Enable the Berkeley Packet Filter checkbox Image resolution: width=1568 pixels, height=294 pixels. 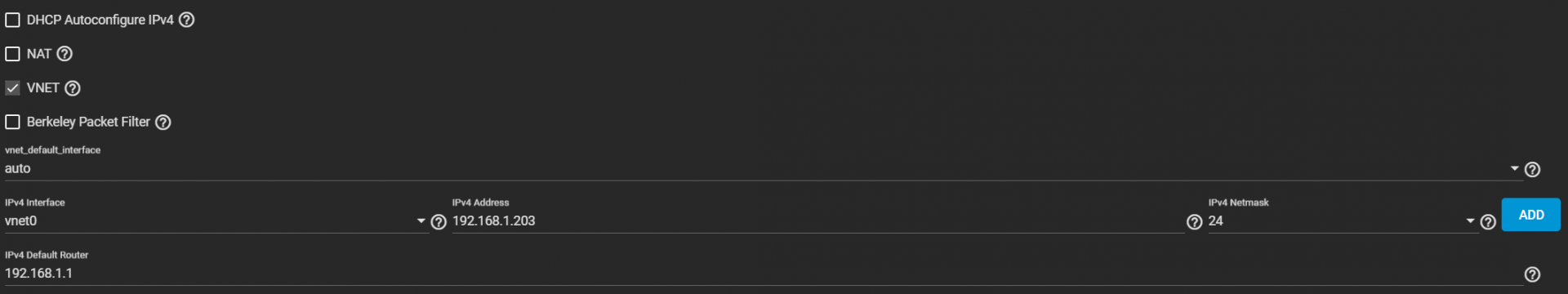(x=12, y=122)
